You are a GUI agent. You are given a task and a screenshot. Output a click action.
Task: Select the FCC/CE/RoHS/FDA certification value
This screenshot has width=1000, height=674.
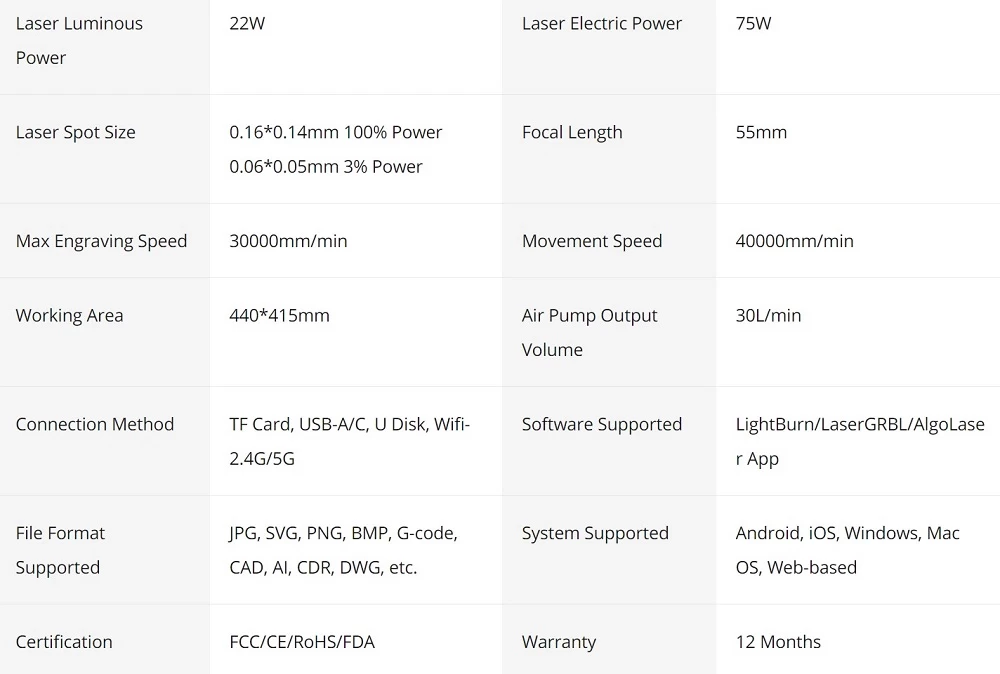302,642
